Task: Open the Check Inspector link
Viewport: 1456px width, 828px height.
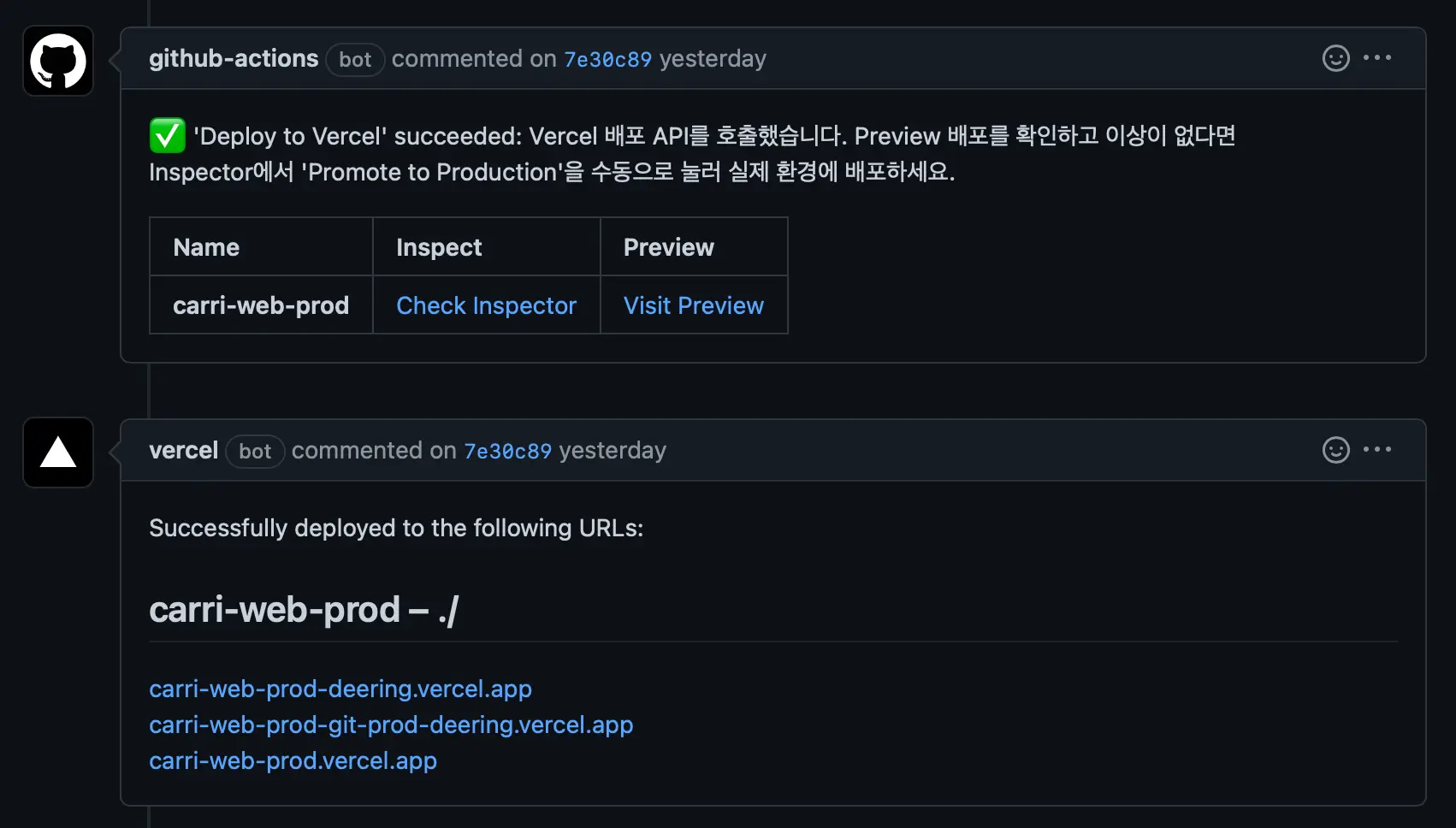Action: (486, 305)
